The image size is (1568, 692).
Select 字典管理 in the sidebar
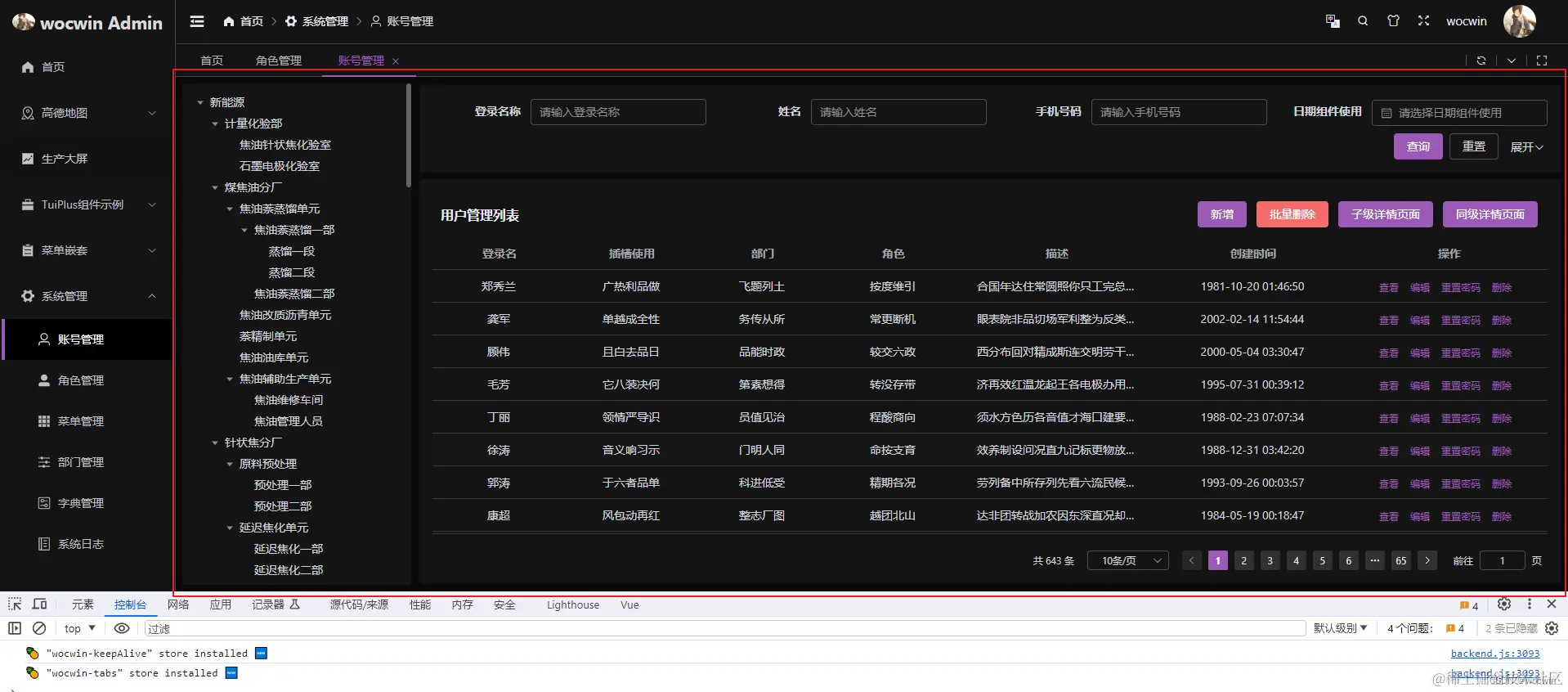pyautogui.click(x=87, y=503)
